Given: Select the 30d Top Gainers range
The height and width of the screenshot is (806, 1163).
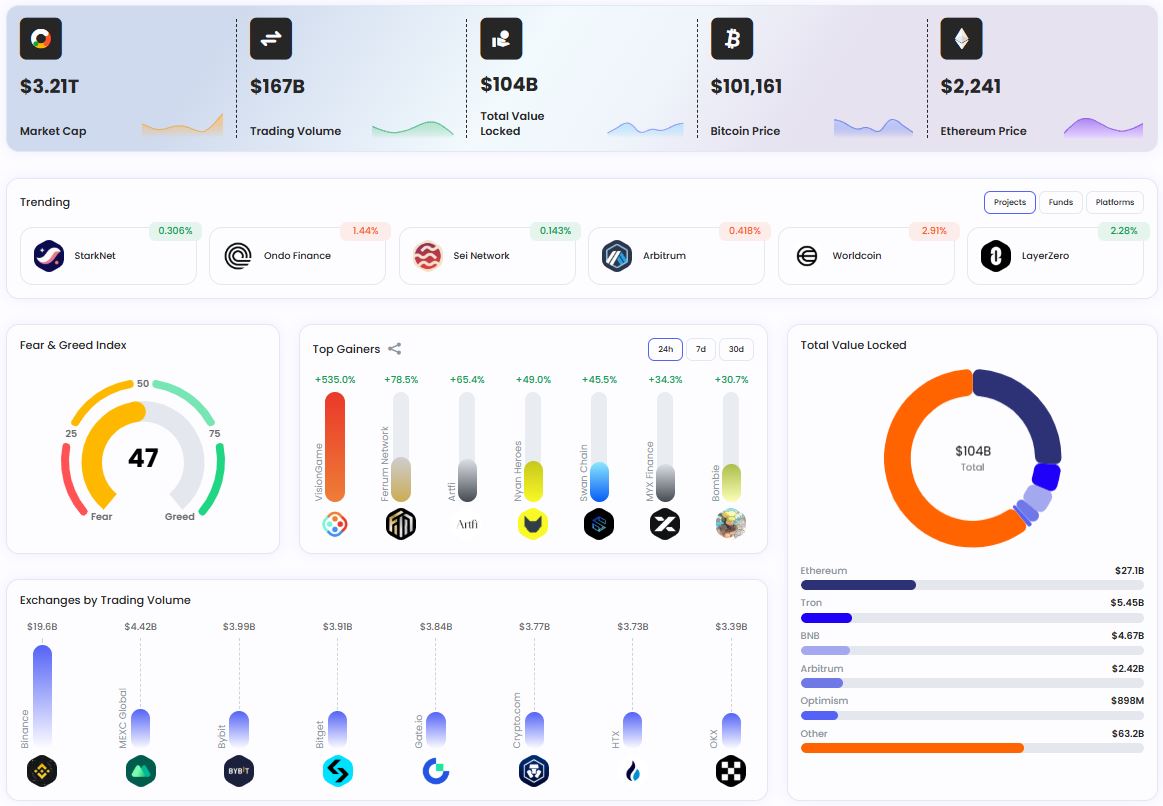Looking at the screenshot, I should click(x=736, y=349).
